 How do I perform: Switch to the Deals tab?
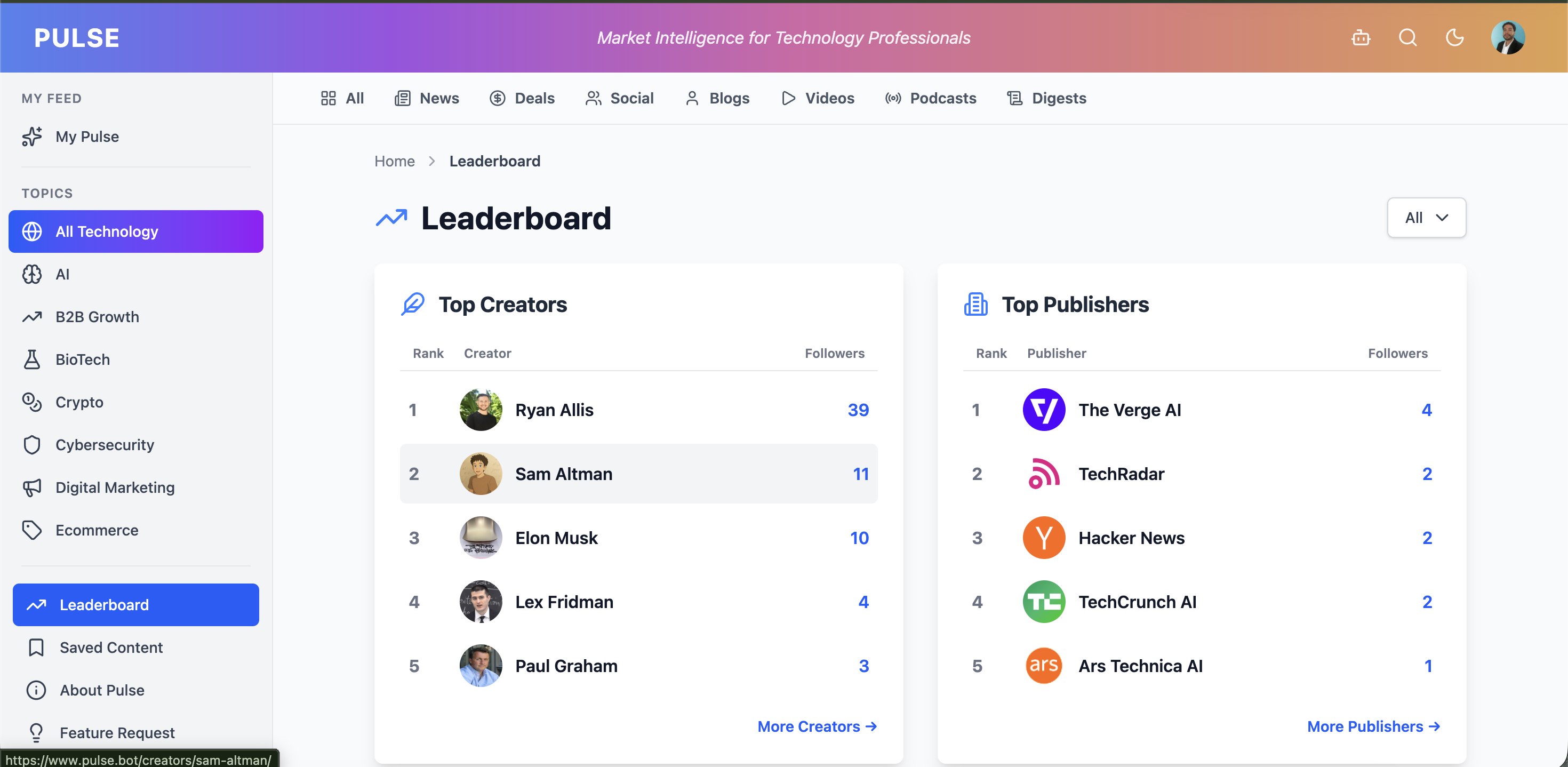tap(522, 98)
